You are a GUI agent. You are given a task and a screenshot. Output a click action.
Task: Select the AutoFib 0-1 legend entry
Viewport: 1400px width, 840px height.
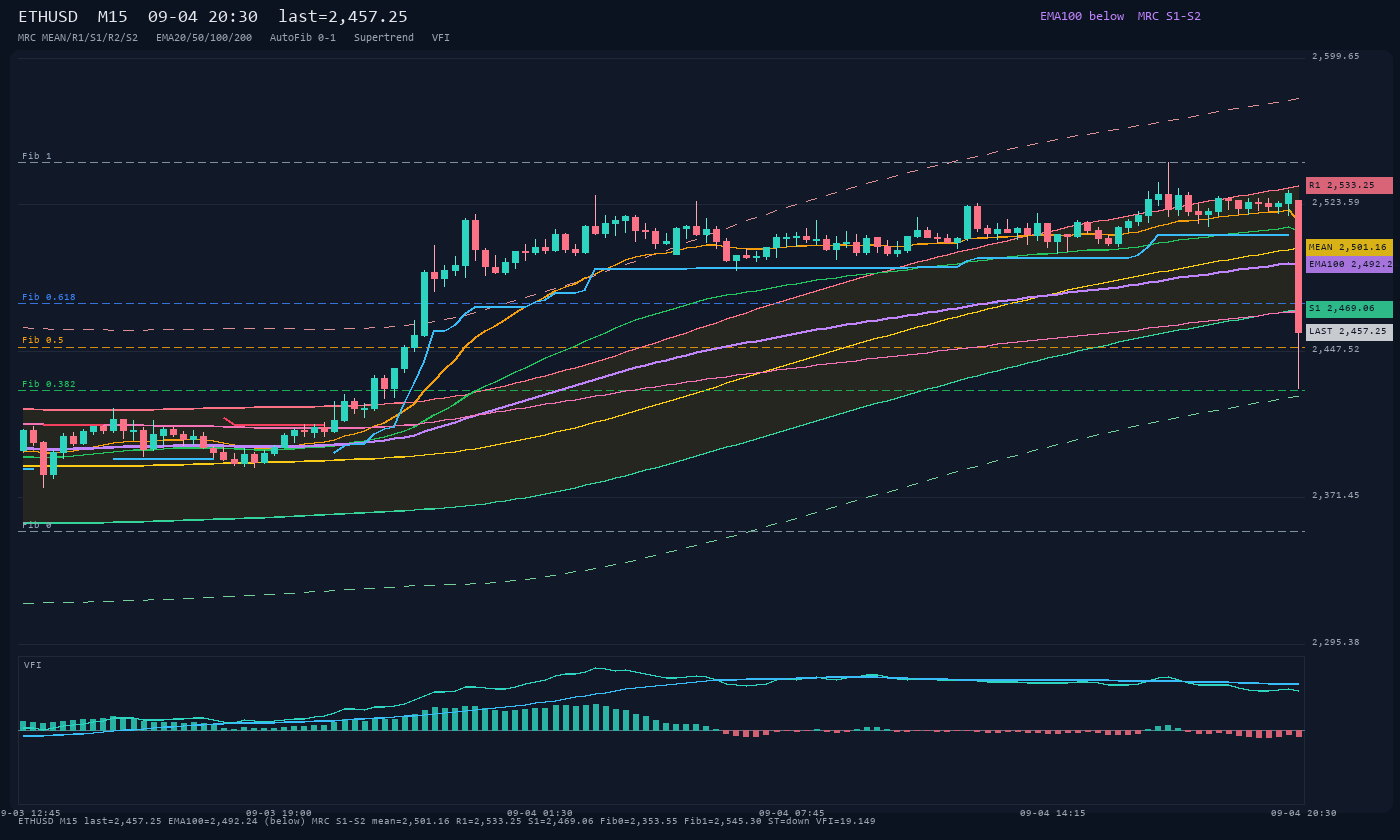[303, 38]
